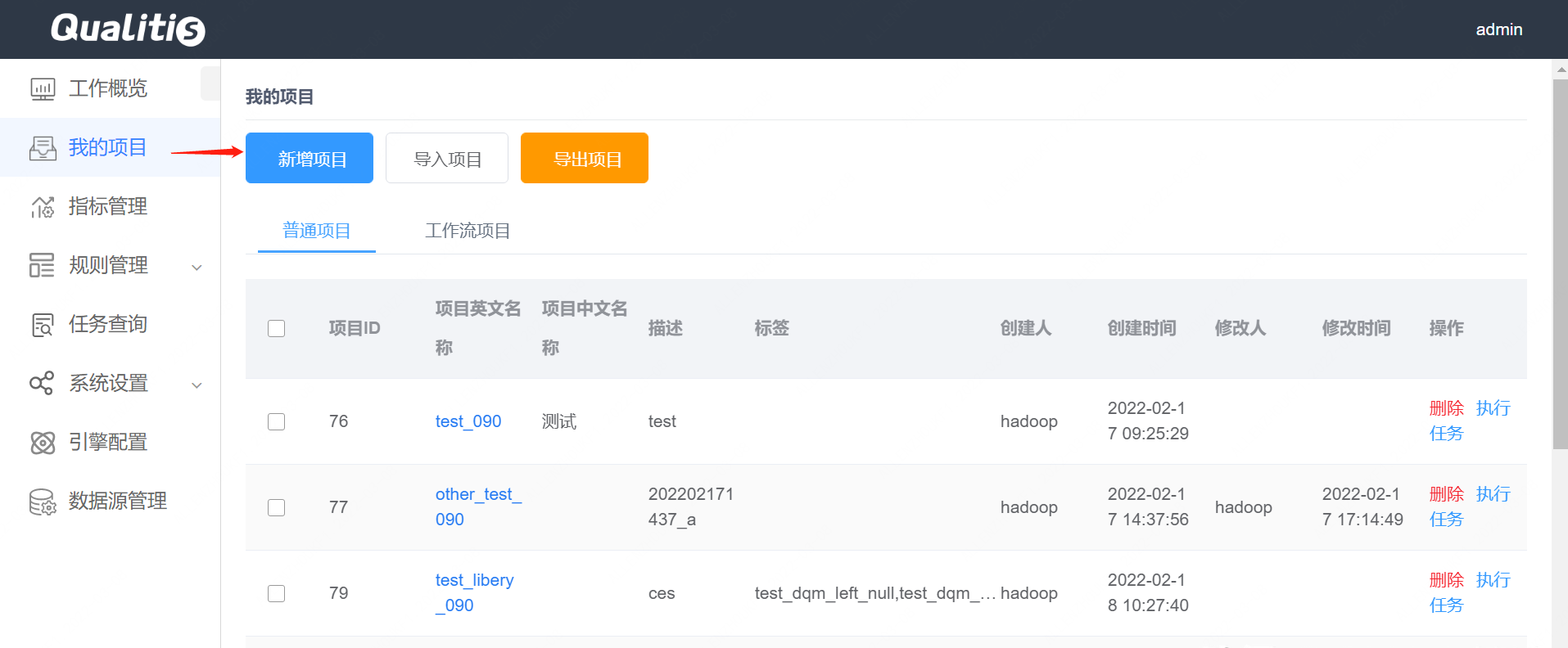Click the scrollbar up arrow
1568x648 pixels.
click(1561, 70)
